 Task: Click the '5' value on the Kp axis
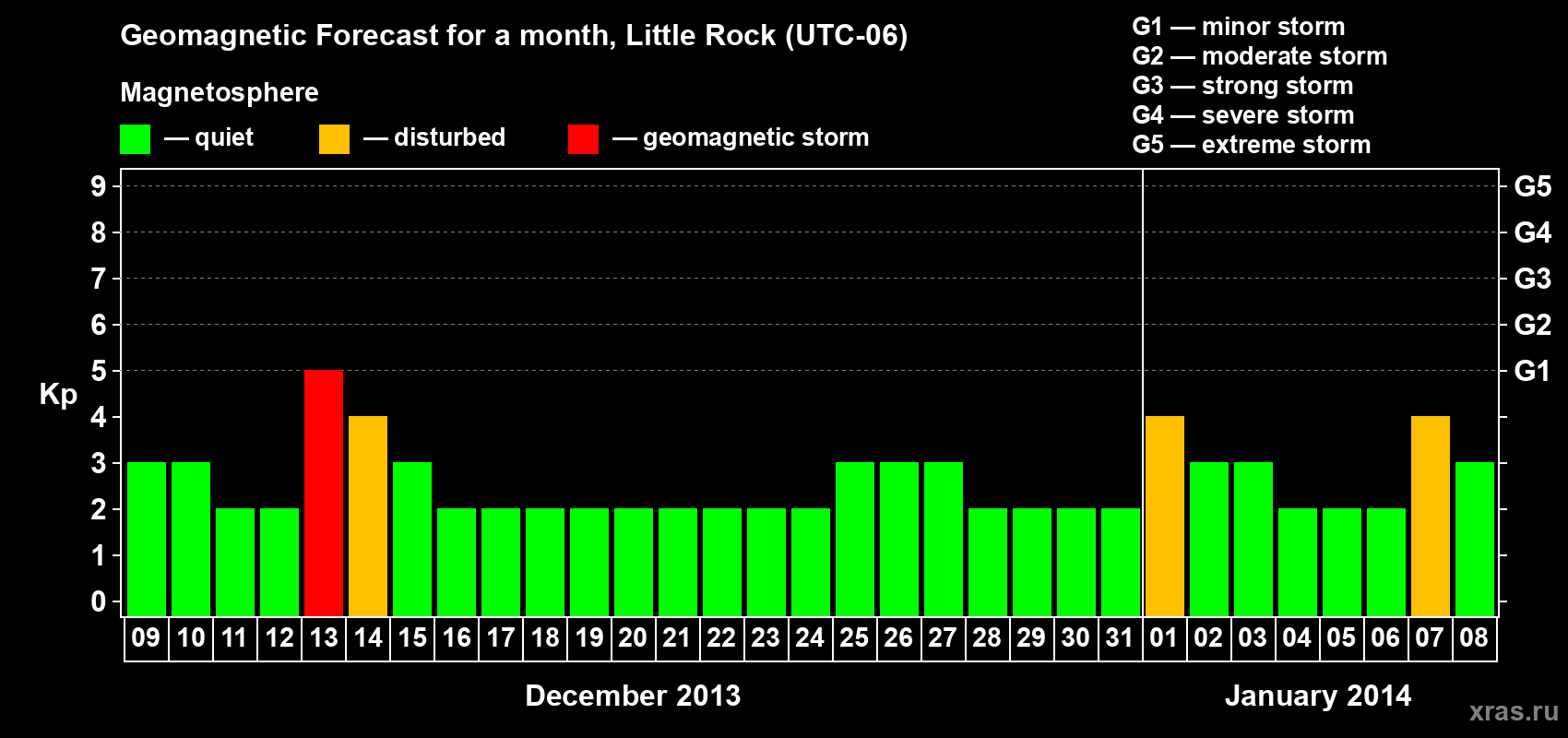click(x=99, y=371)
